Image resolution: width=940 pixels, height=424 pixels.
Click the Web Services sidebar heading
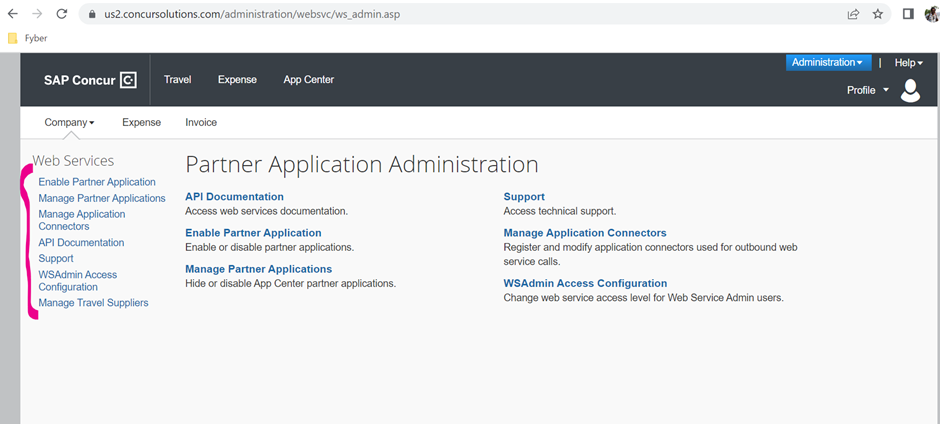73,161
